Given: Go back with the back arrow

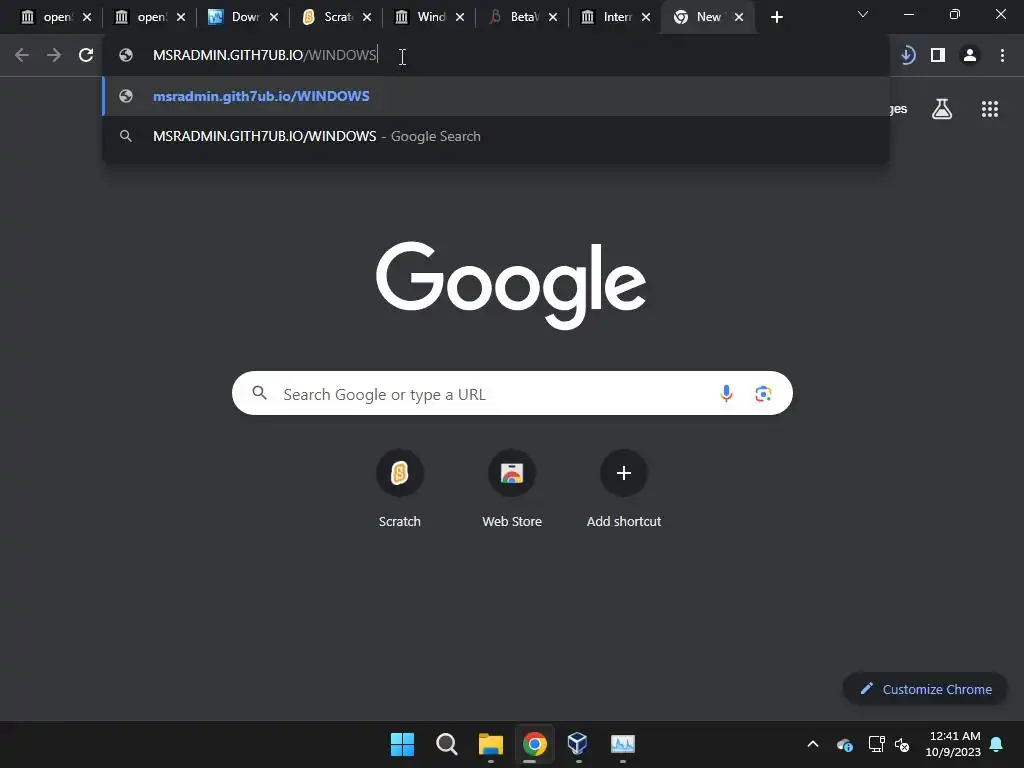Looking at the screenshot, I should tap(22, 56).
